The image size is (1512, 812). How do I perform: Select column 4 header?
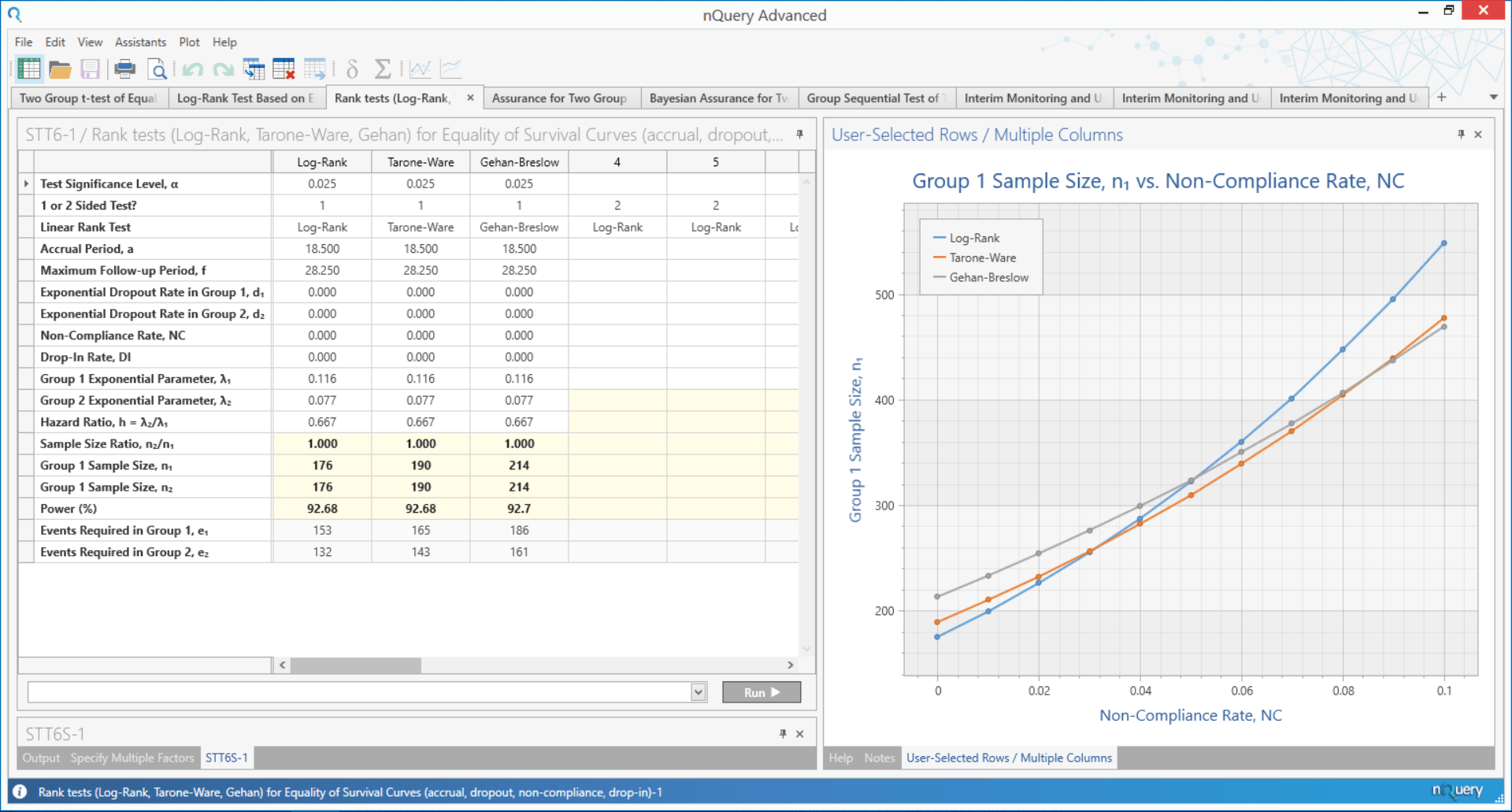(x=617, y=162)
